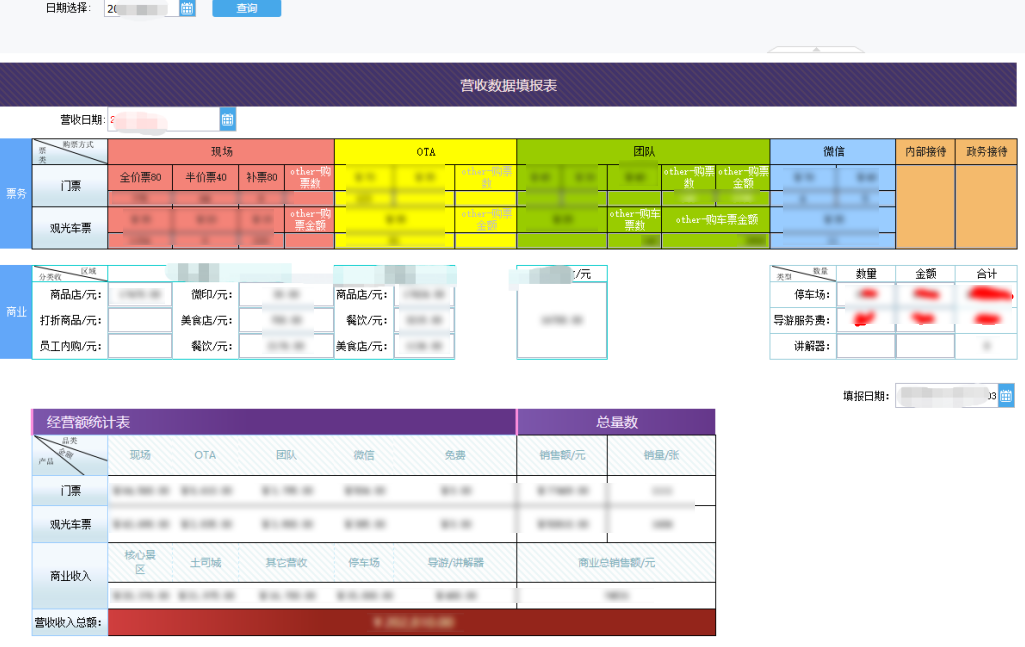This screenshot has width=1025, height=647.
Task: Click the other-购车票金额 cell
Action: click(x=716, y=220)
